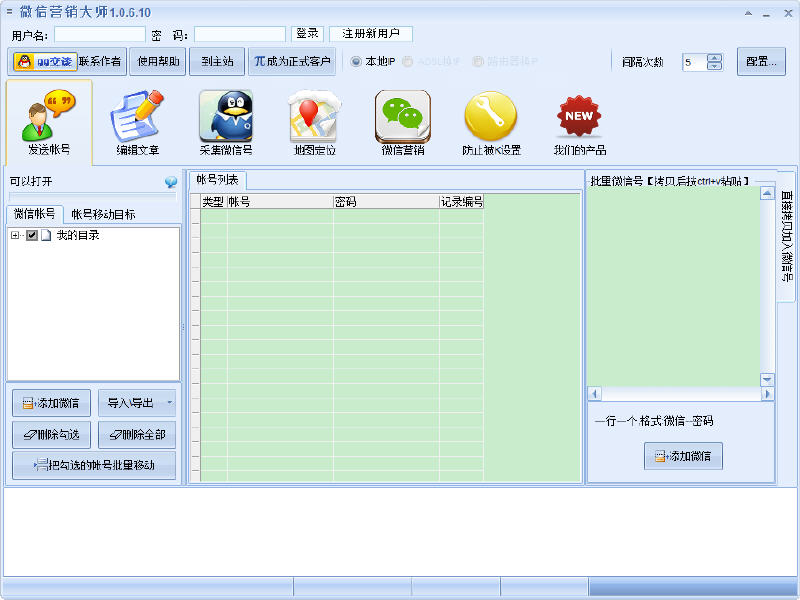Open the 地图定位 map icon
Viewport: 800px width, 600px height.
[315, 122]
